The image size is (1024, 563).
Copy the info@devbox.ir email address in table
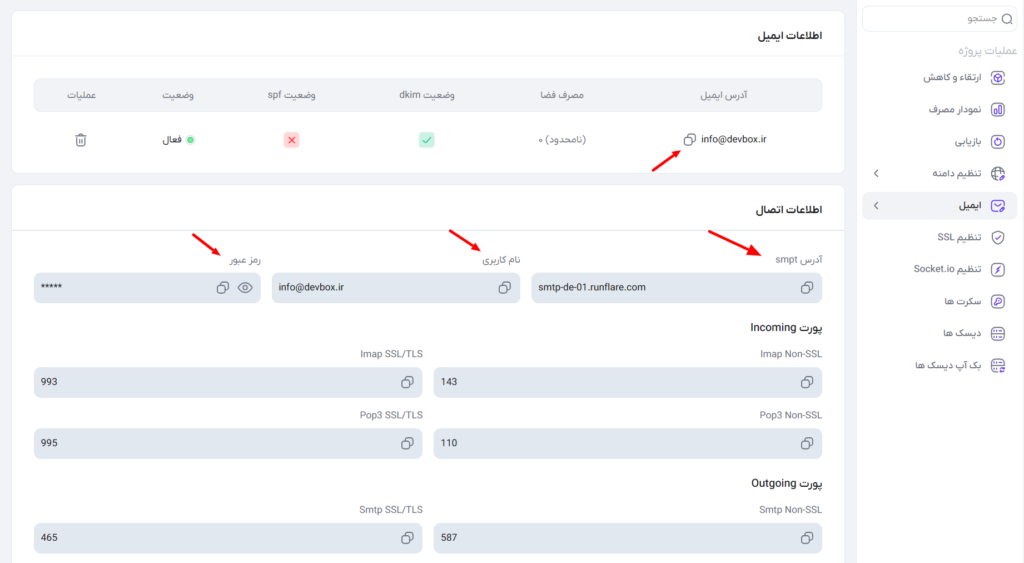(x=690, y=140)
